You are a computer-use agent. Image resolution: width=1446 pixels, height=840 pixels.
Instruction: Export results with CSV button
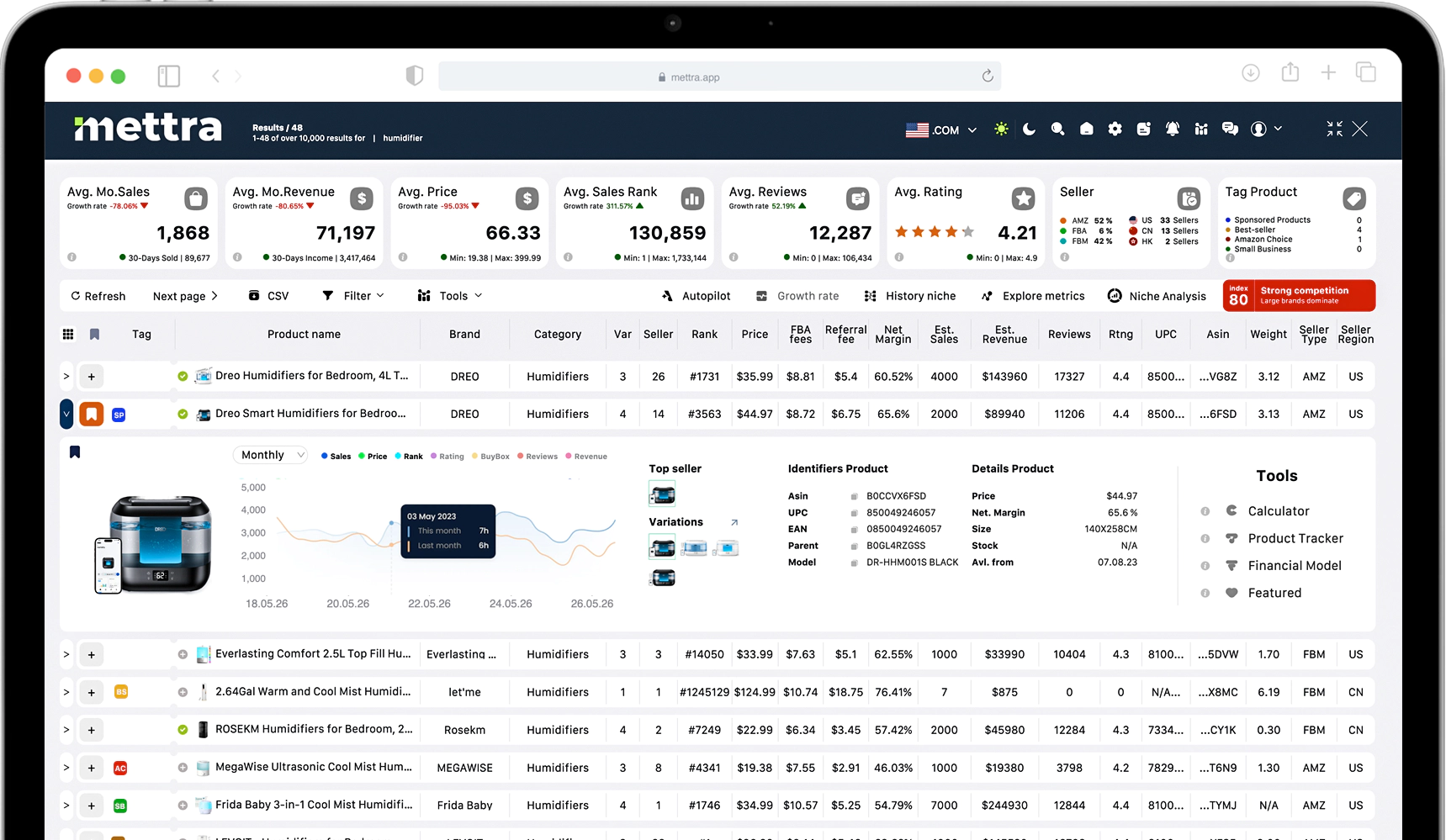[x=268, y=296]
